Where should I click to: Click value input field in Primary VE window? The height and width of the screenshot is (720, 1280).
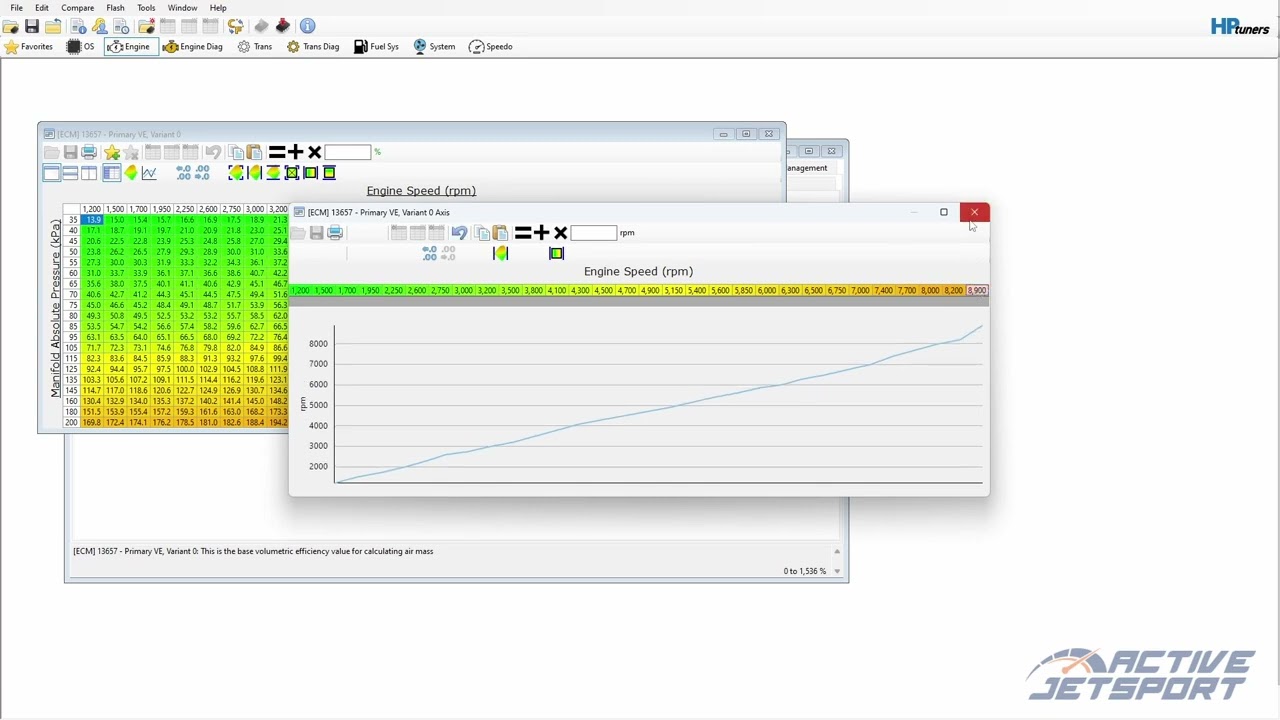347,152
